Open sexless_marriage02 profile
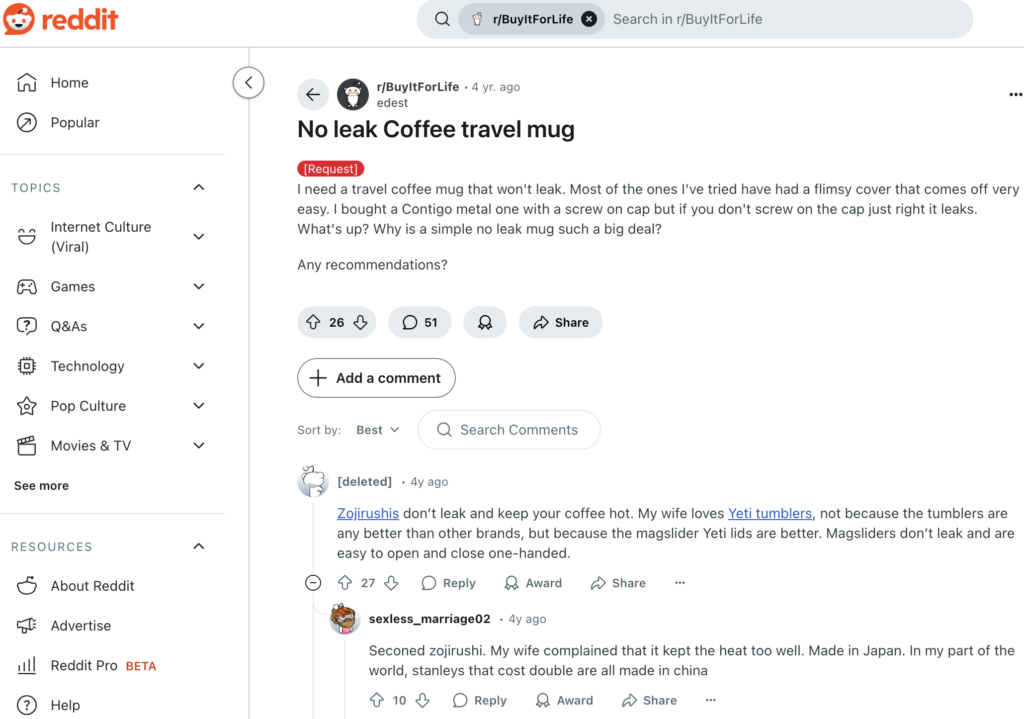This screenshot has width=1024, height=719. (429, 619)
